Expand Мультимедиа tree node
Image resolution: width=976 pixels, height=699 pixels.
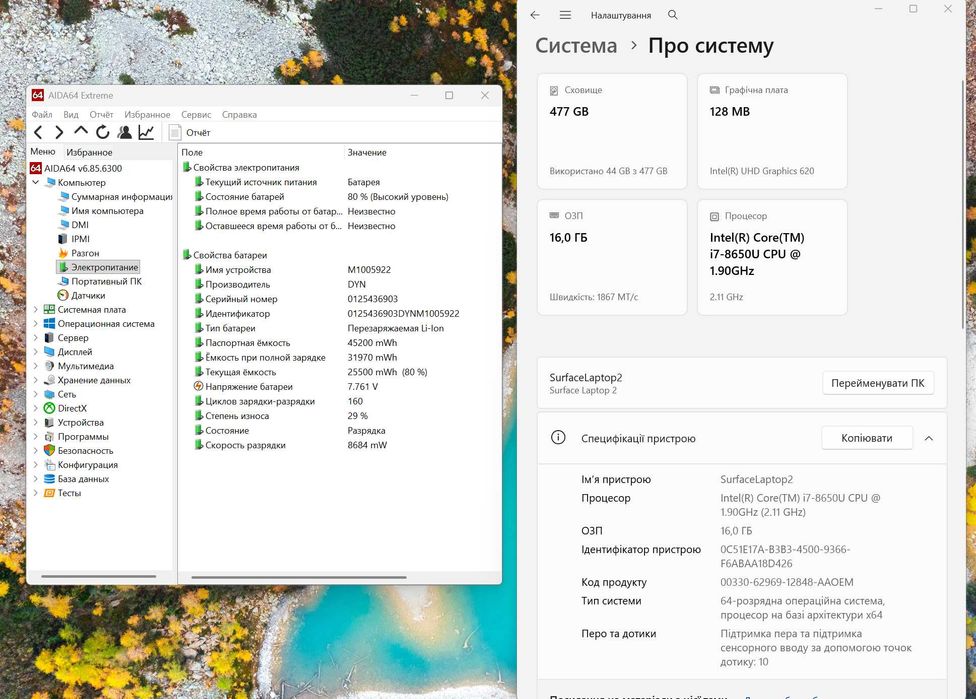pyautogui.click(x=35, y=366)
